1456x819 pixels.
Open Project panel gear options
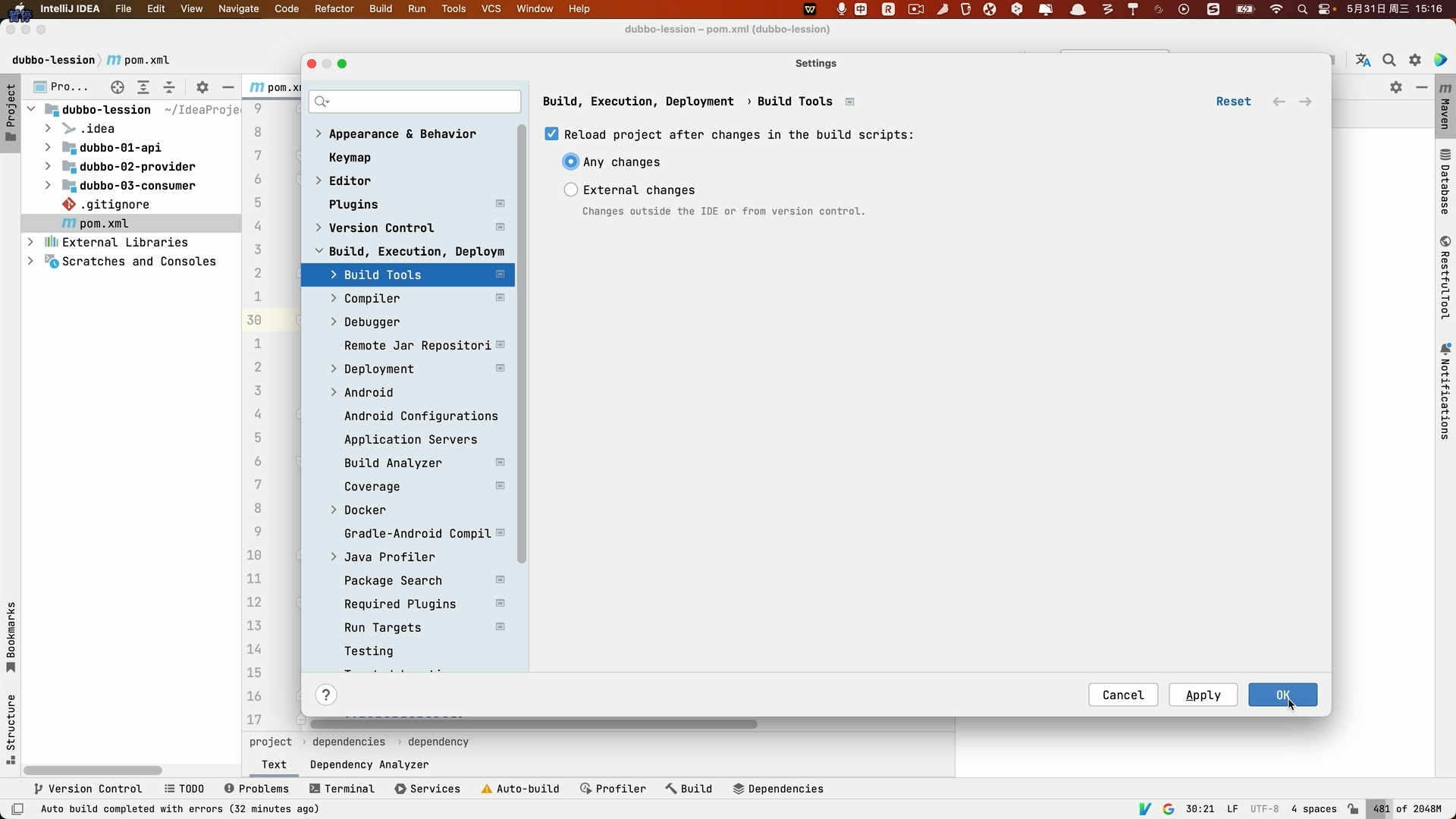click(202, 87)
